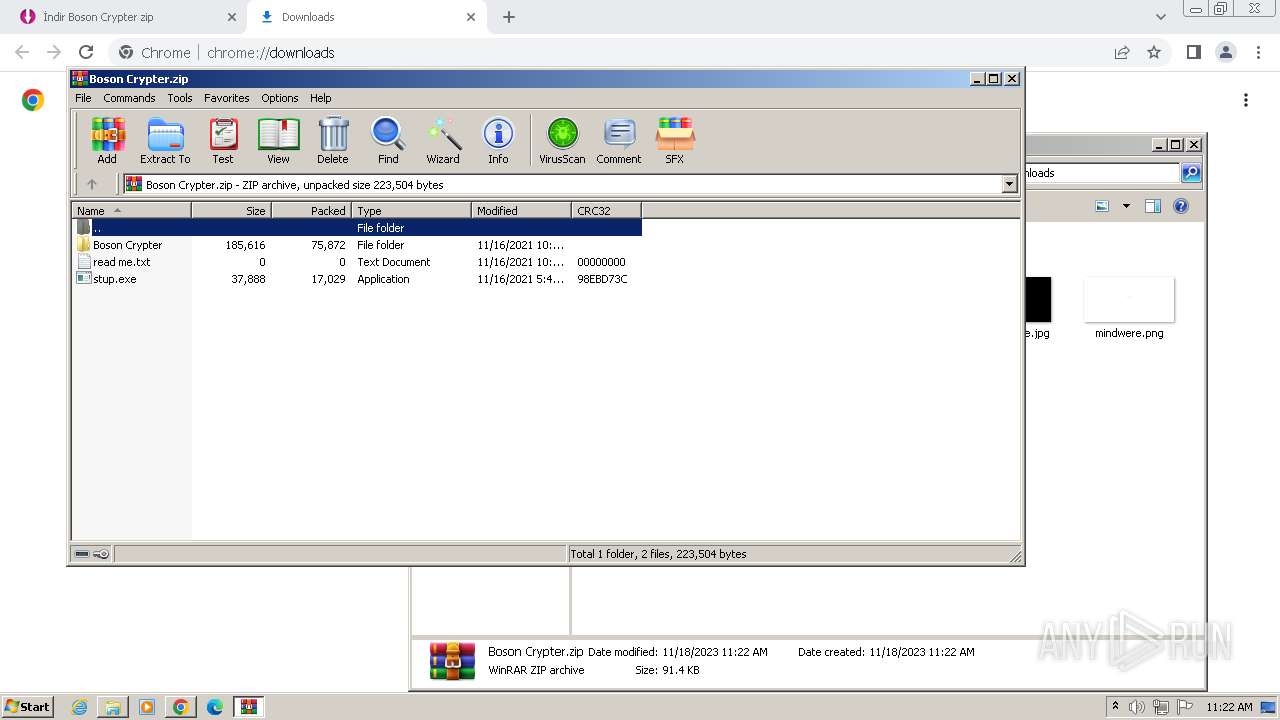This screenshot has height=720, width=1280.
Task: Expand the archive path dropdown
Action: 1009,184
